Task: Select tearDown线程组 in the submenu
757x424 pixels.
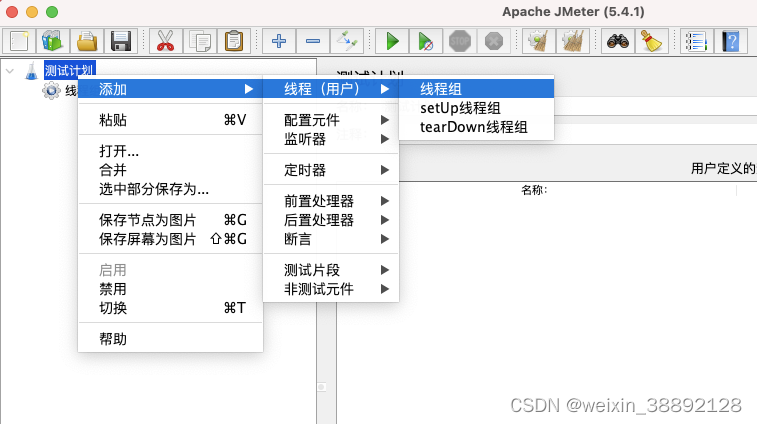Action: click(477, 127)
